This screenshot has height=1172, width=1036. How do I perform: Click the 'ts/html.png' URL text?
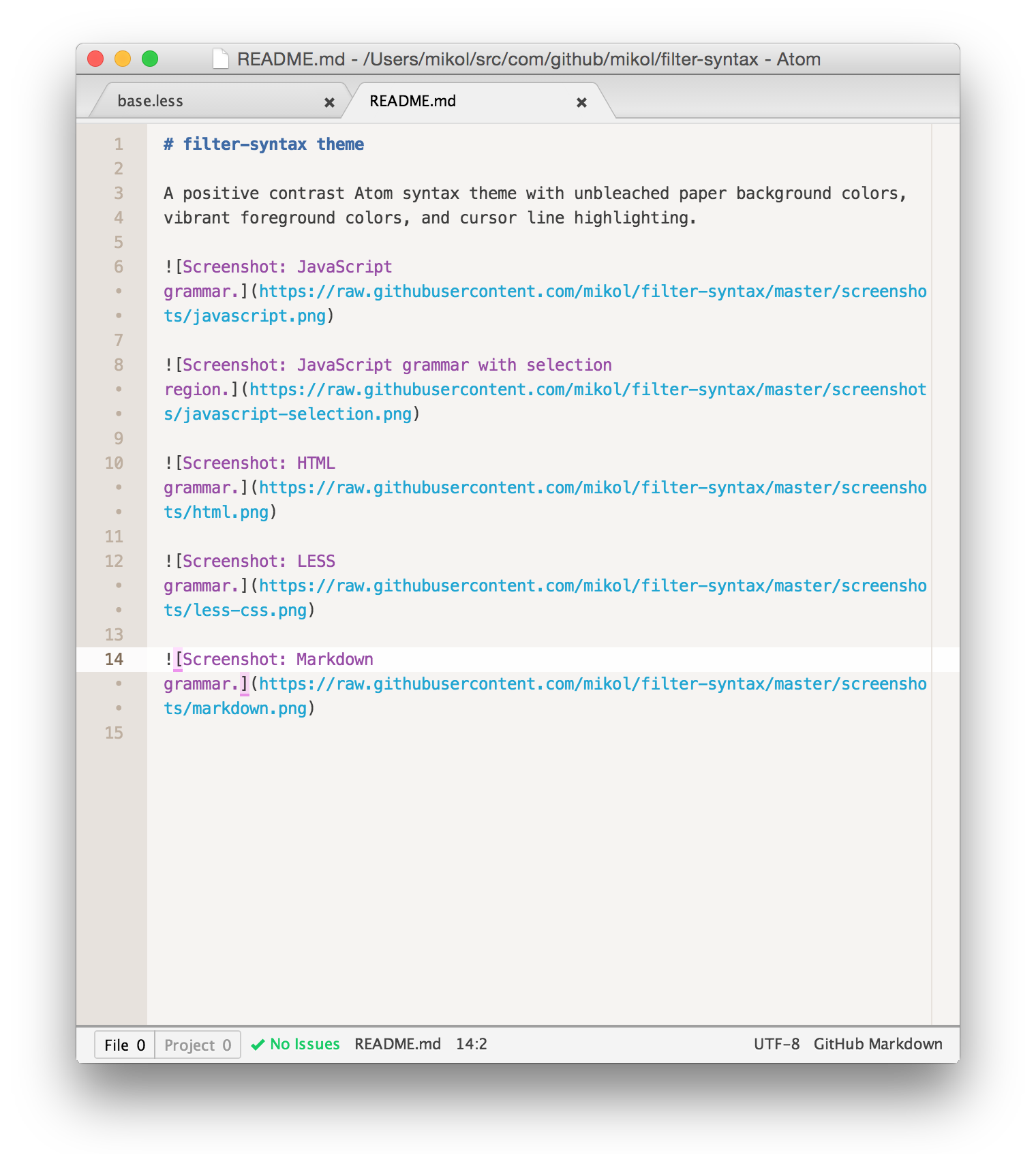pyautogui.click(x=216, y=512)
